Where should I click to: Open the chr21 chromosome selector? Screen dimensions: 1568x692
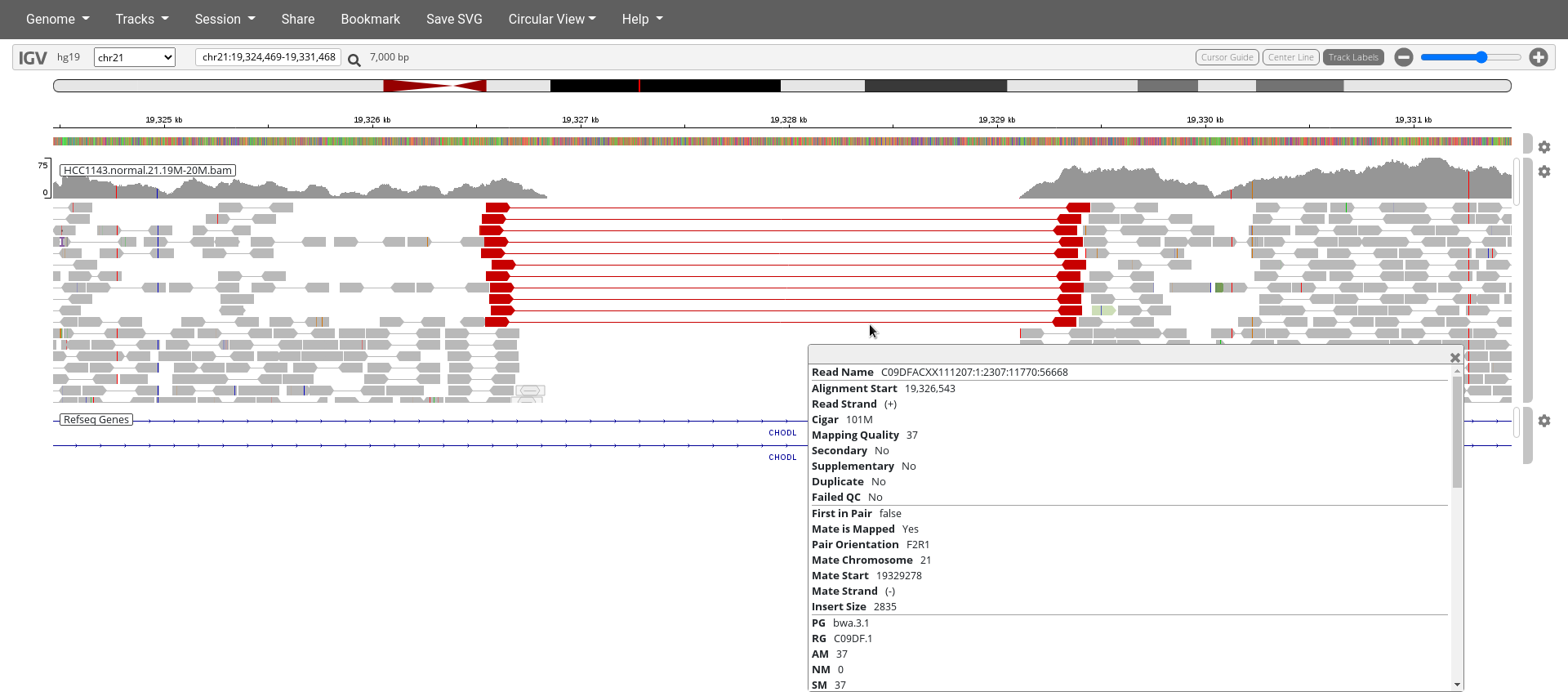(135, 57)
